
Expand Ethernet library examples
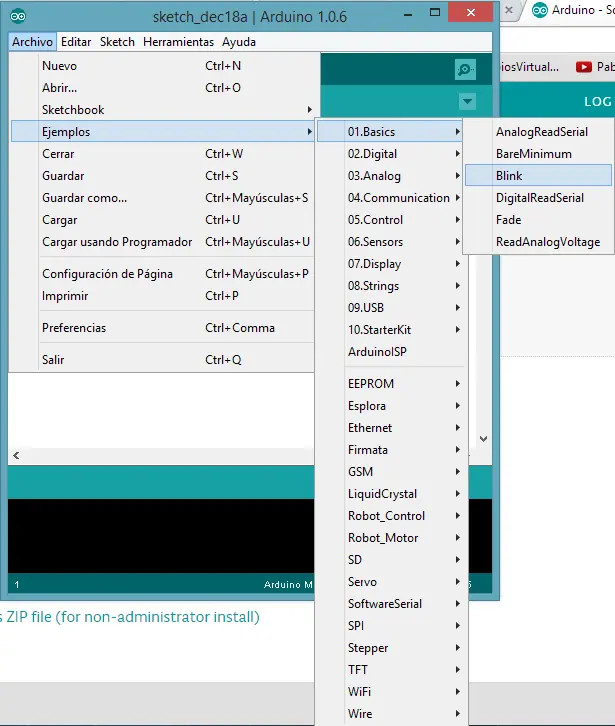tap(390, 428)
